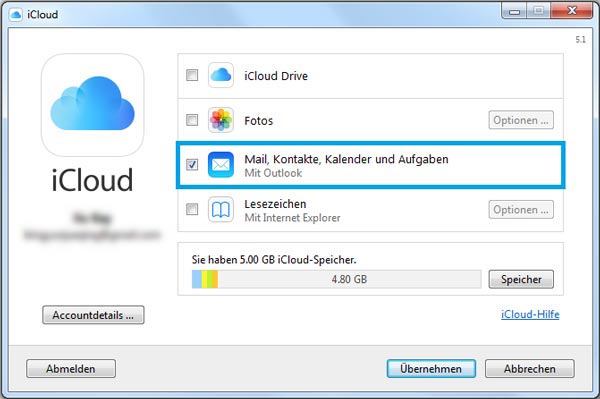Click the Lesezeichen label
600x399 pixels.
(x=275, y=204)
